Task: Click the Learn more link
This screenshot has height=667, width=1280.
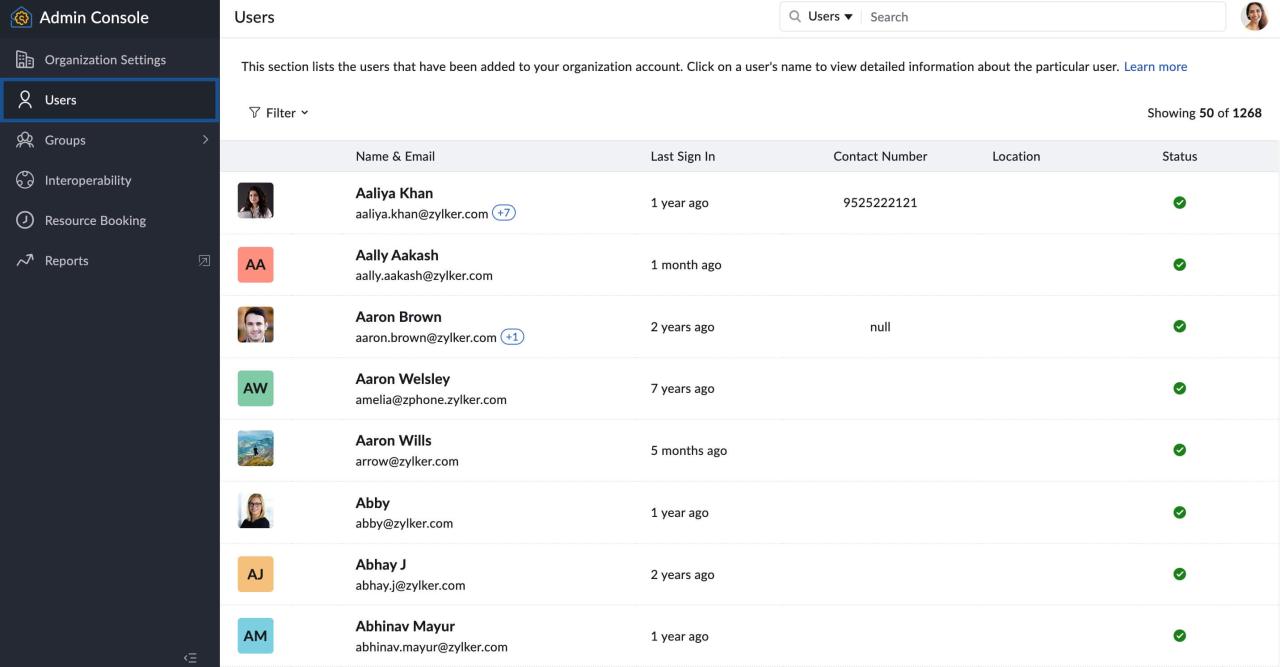Action: (x=1155, y=66)
